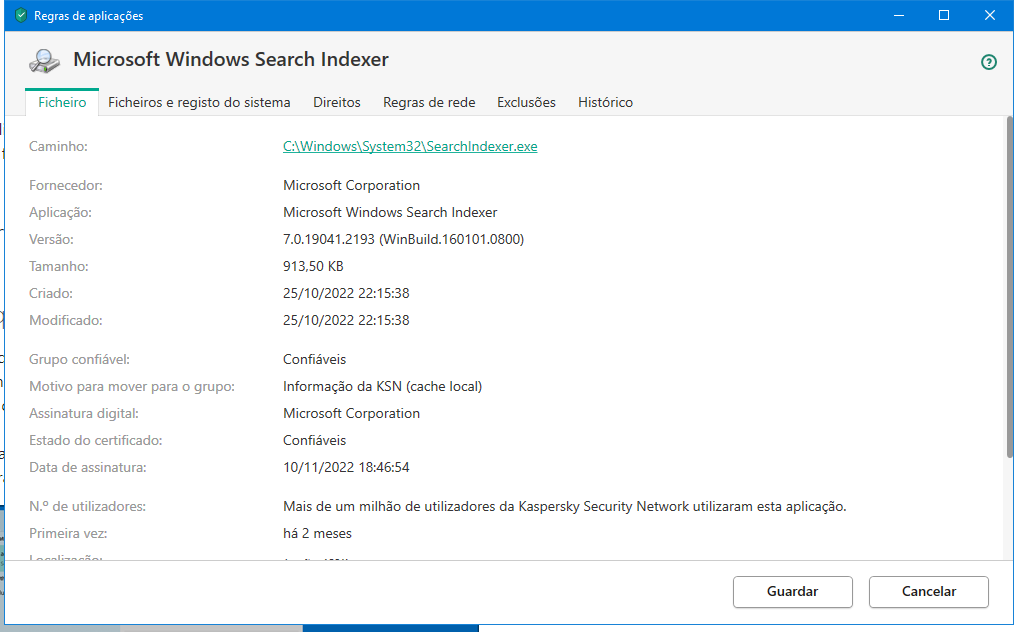Open help with the green question mark icon
The image size is (1021, 632).
coord(989,62)
